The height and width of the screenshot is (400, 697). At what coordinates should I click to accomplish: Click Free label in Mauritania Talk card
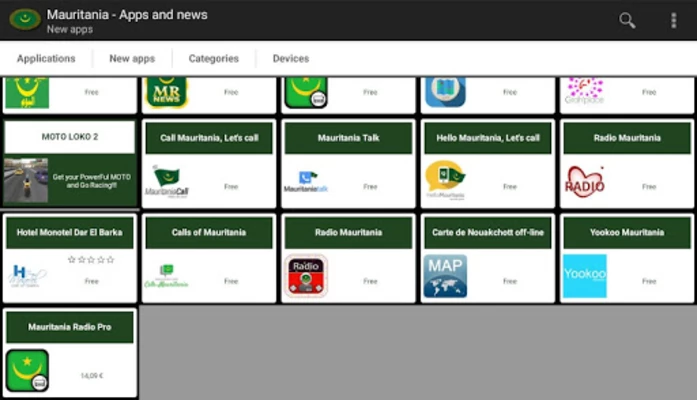tap(370, 187)
